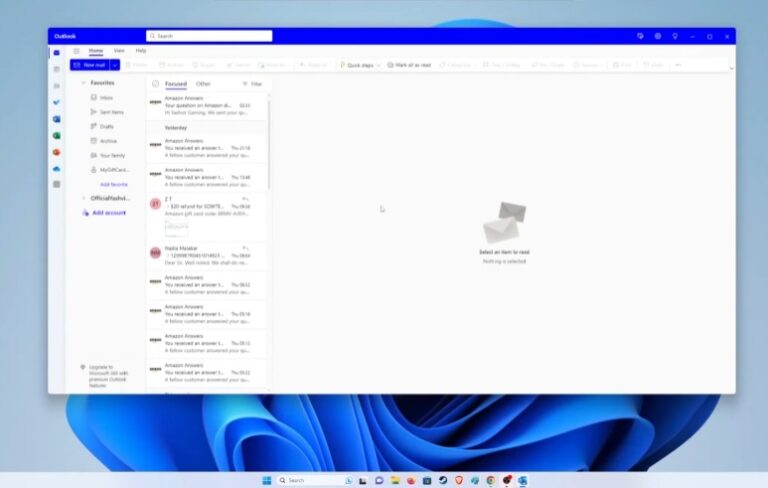Screen dimensions: 768x488
Task: Expand the Nadia Malabar conversation thread arrow
Action: tap(168, 256)
